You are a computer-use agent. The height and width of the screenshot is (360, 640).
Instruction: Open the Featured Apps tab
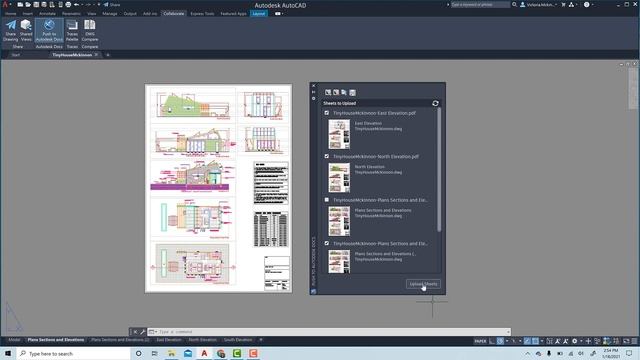[x=233, y=13]
